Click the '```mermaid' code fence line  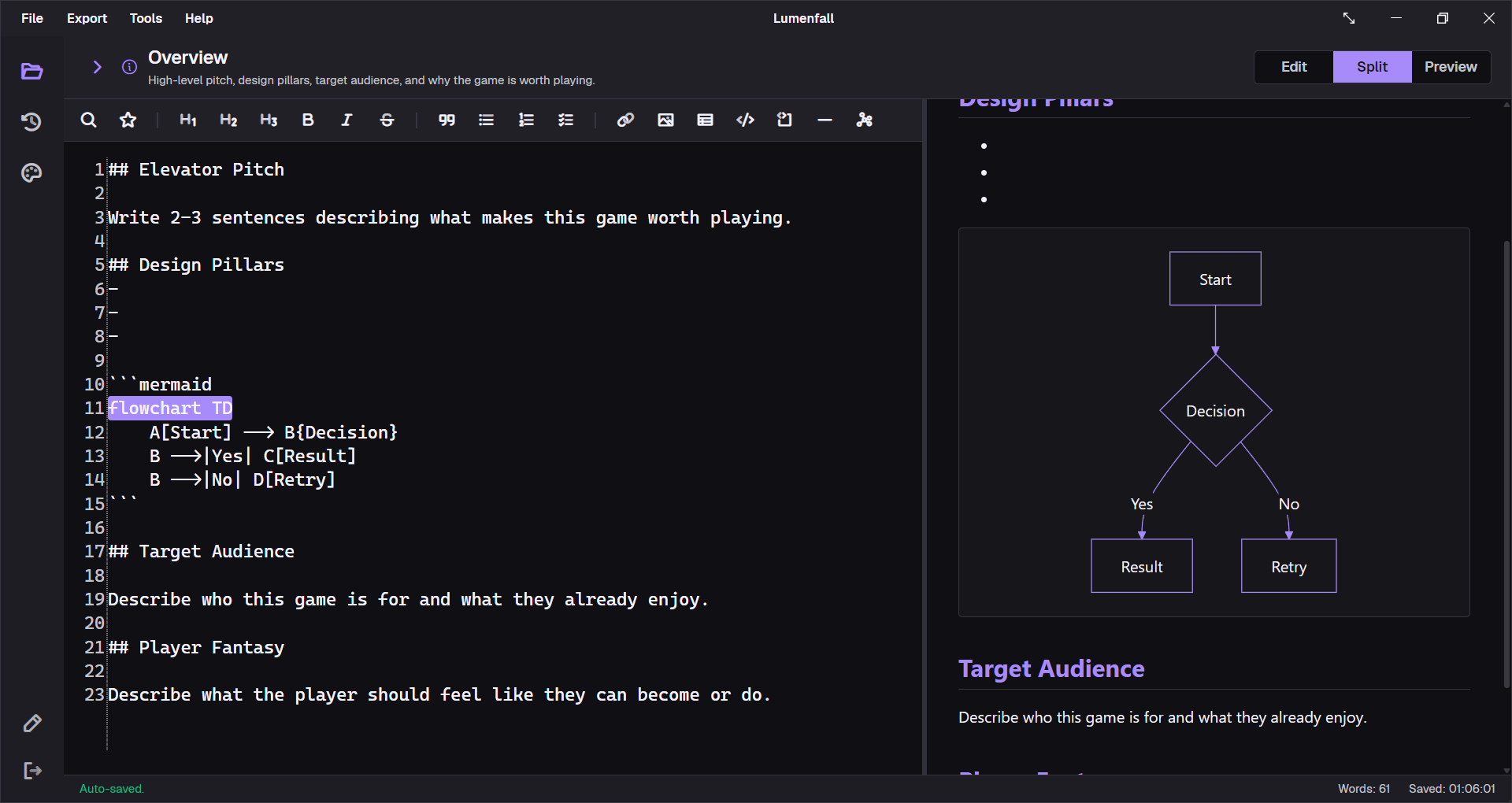coord(160,384)
